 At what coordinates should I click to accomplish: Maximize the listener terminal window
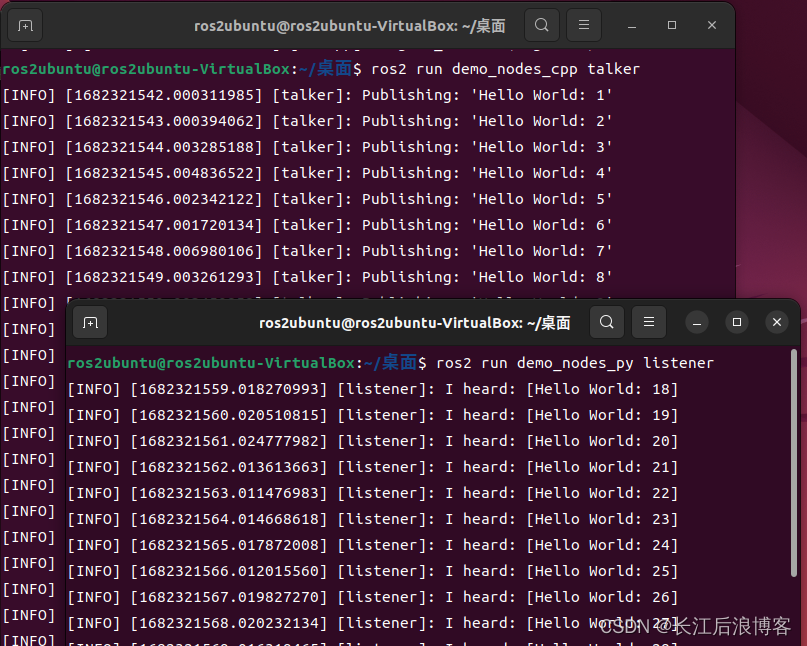pos(737,322)
